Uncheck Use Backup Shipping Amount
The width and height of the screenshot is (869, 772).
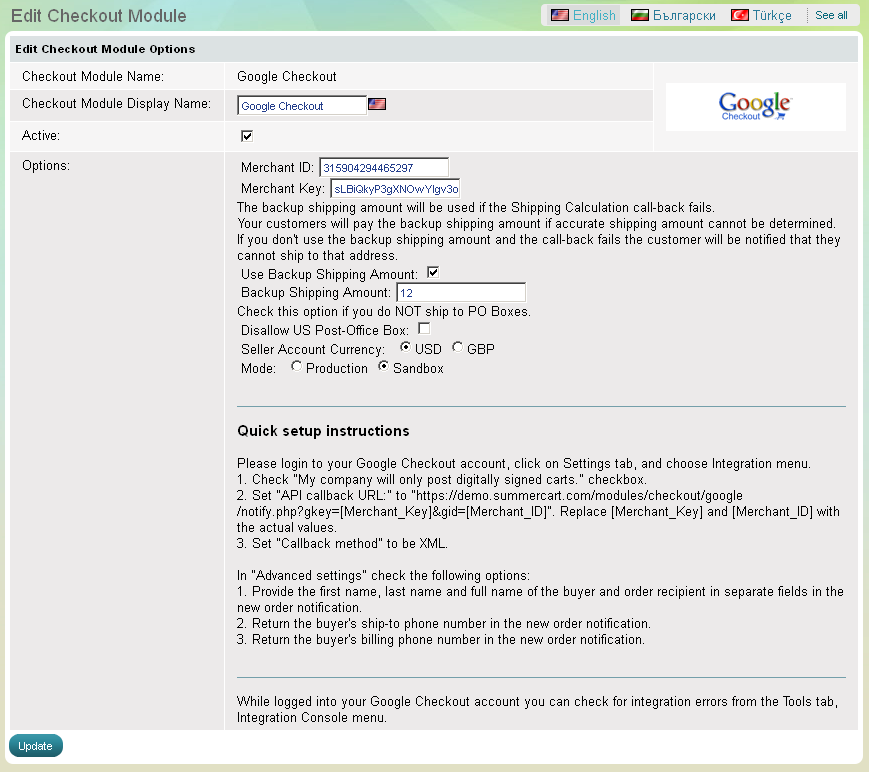(433, 272)
